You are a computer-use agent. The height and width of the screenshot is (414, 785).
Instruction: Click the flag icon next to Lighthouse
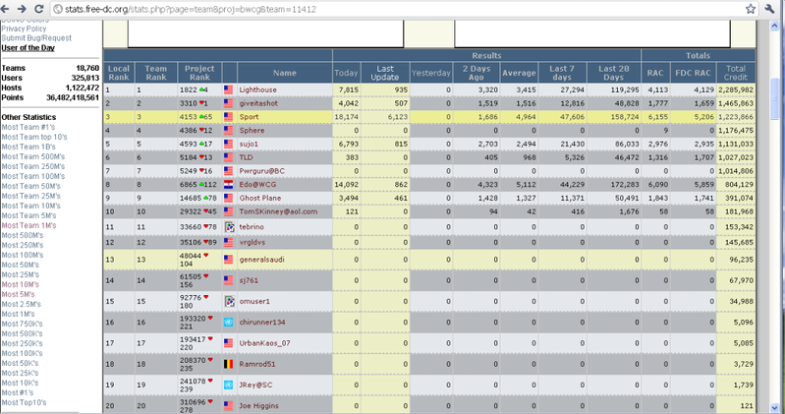[229, 89]
